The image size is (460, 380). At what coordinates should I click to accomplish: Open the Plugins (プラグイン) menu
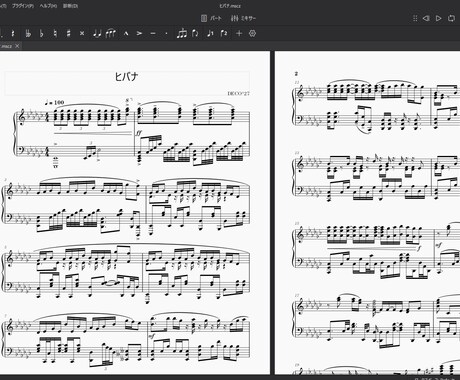tap(23, 6)
